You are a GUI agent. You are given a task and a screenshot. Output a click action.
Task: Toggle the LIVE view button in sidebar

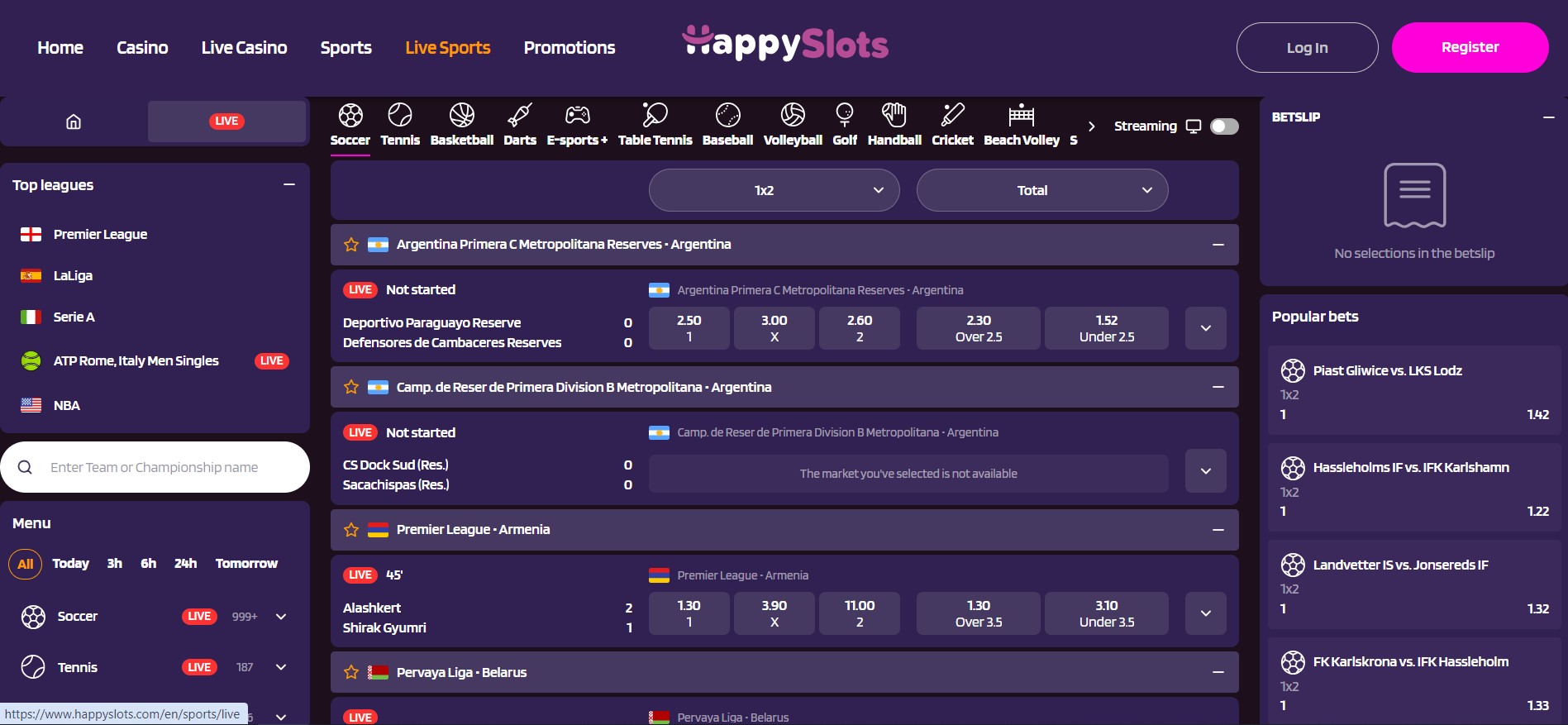pos(226,122)
